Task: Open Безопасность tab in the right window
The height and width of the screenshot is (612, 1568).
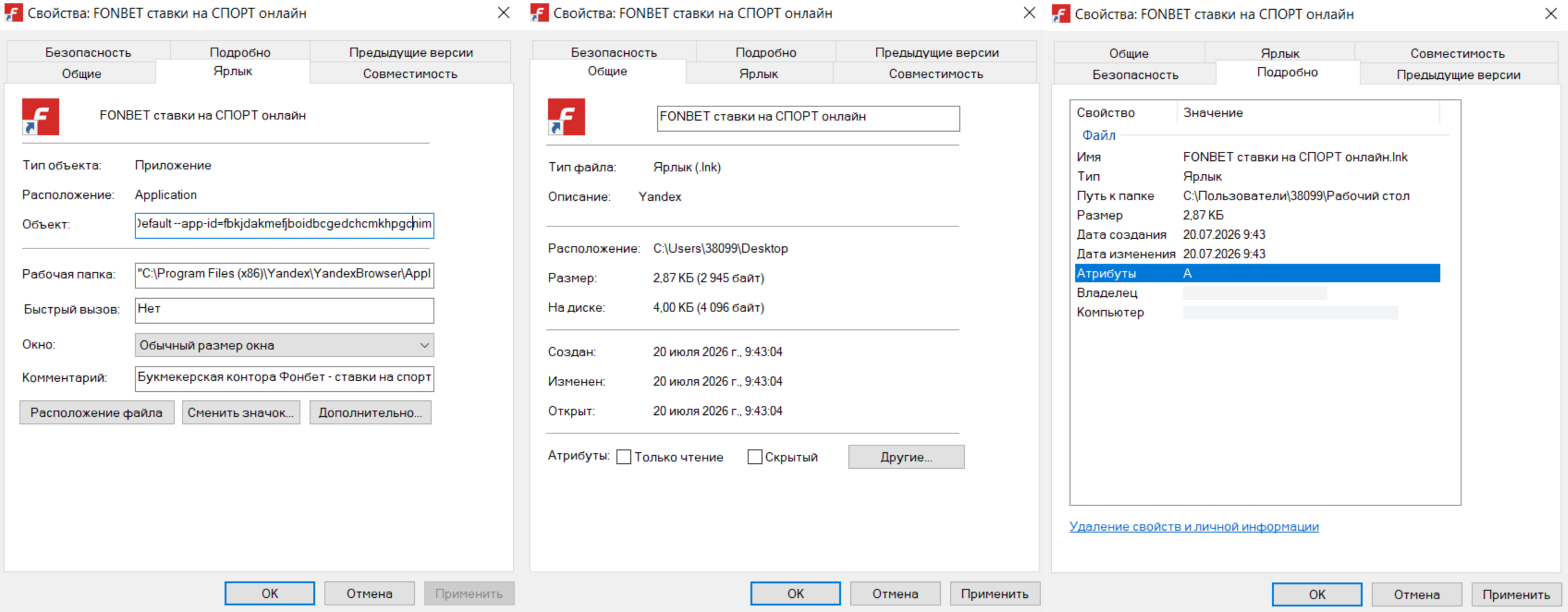Action: 1135,75
